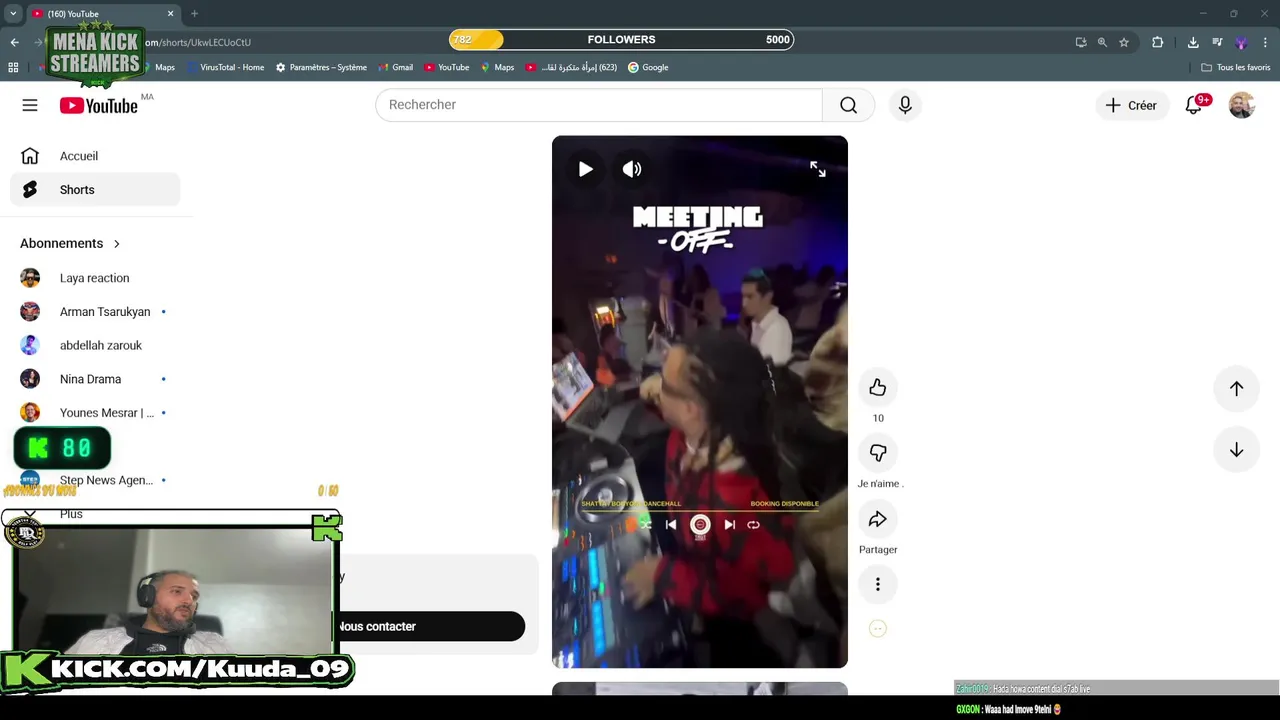Open the notifications bell
This screenshot has width=1280, height=720.
1193,105
